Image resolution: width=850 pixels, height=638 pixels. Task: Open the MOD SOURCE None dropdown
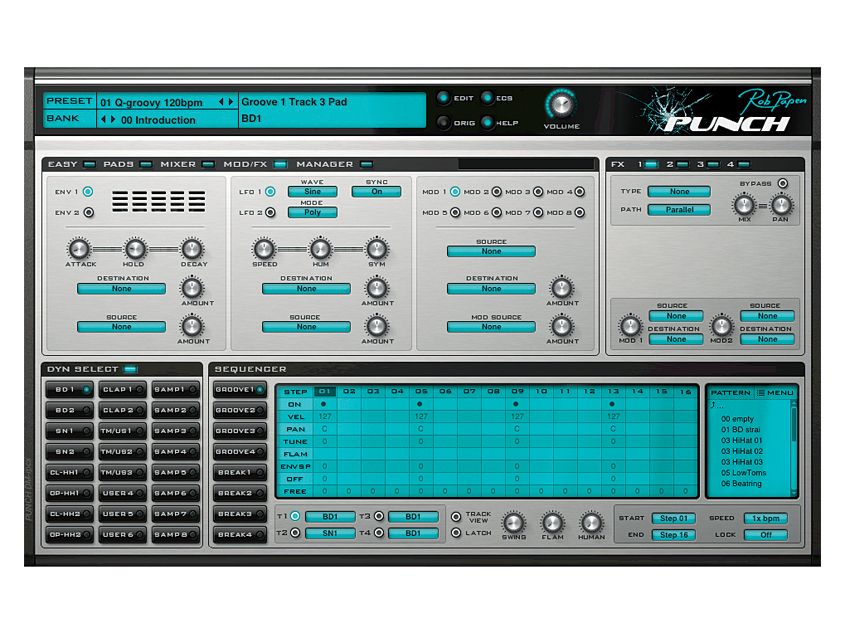click(x=491, y=327)
